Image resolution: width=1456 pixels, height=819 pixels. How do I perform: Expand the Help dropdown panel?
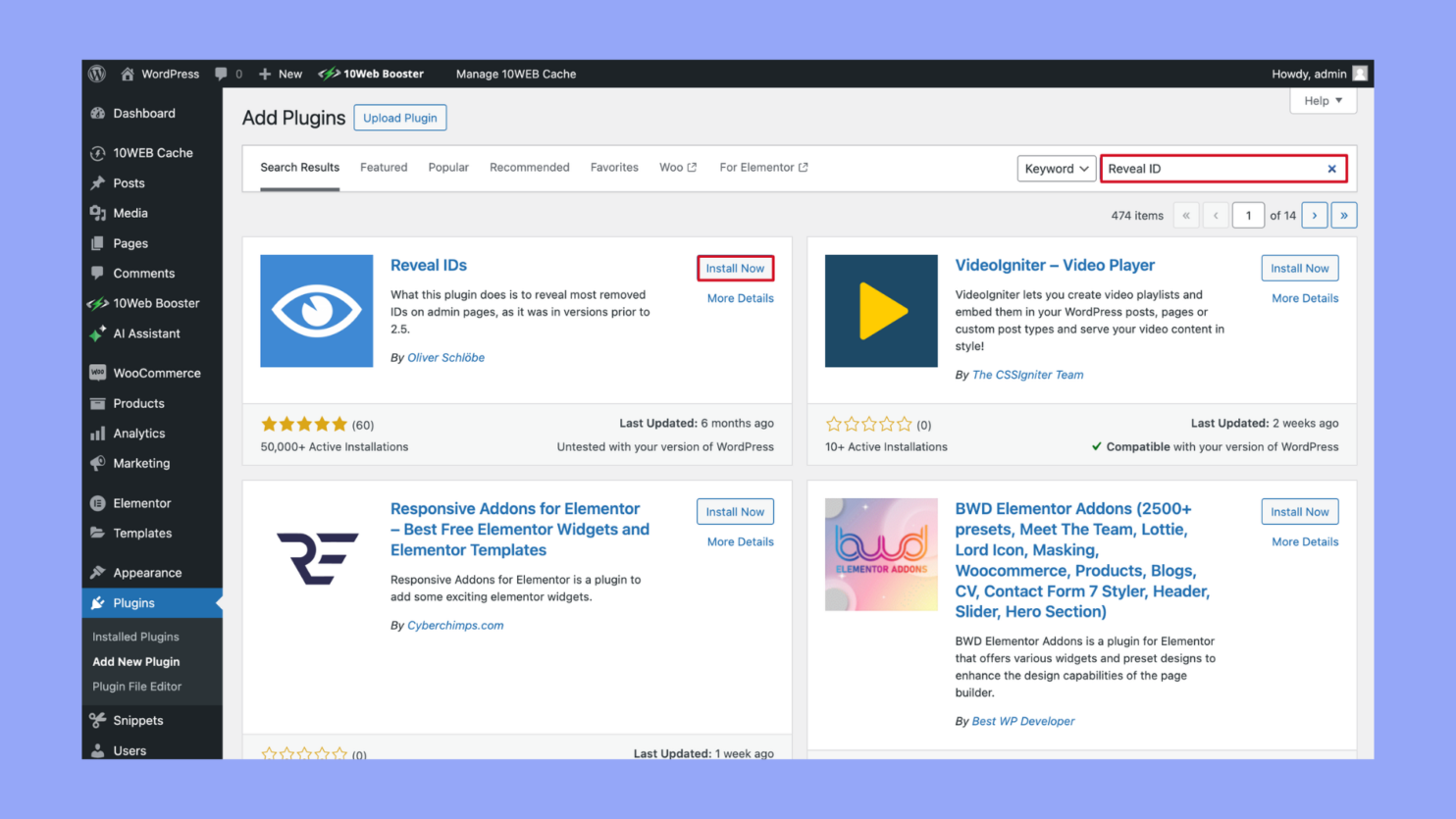click(1323, 100)
